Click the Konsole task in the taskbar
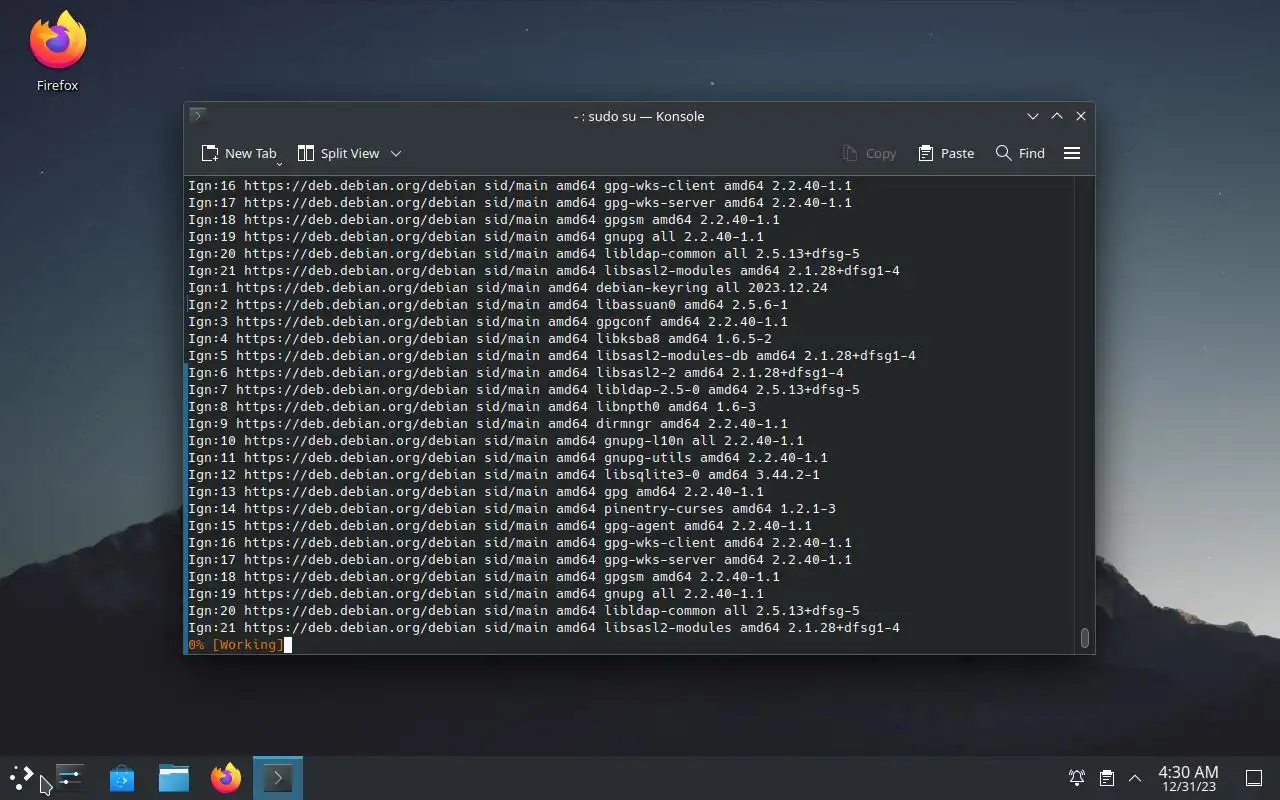The width and height of the screenshot is (1280, 800). tap(278, 778)
